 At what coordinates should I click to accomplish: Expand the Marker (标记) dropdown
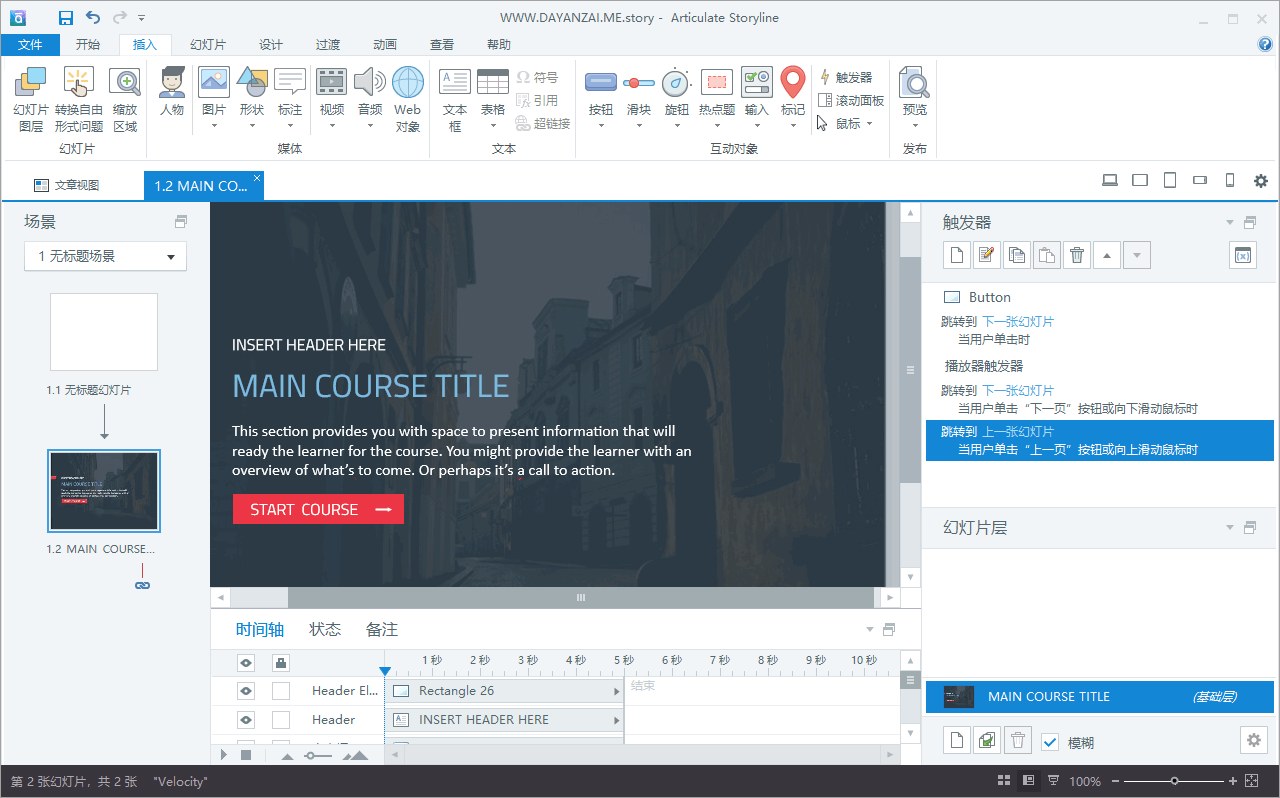coord(793,126)
